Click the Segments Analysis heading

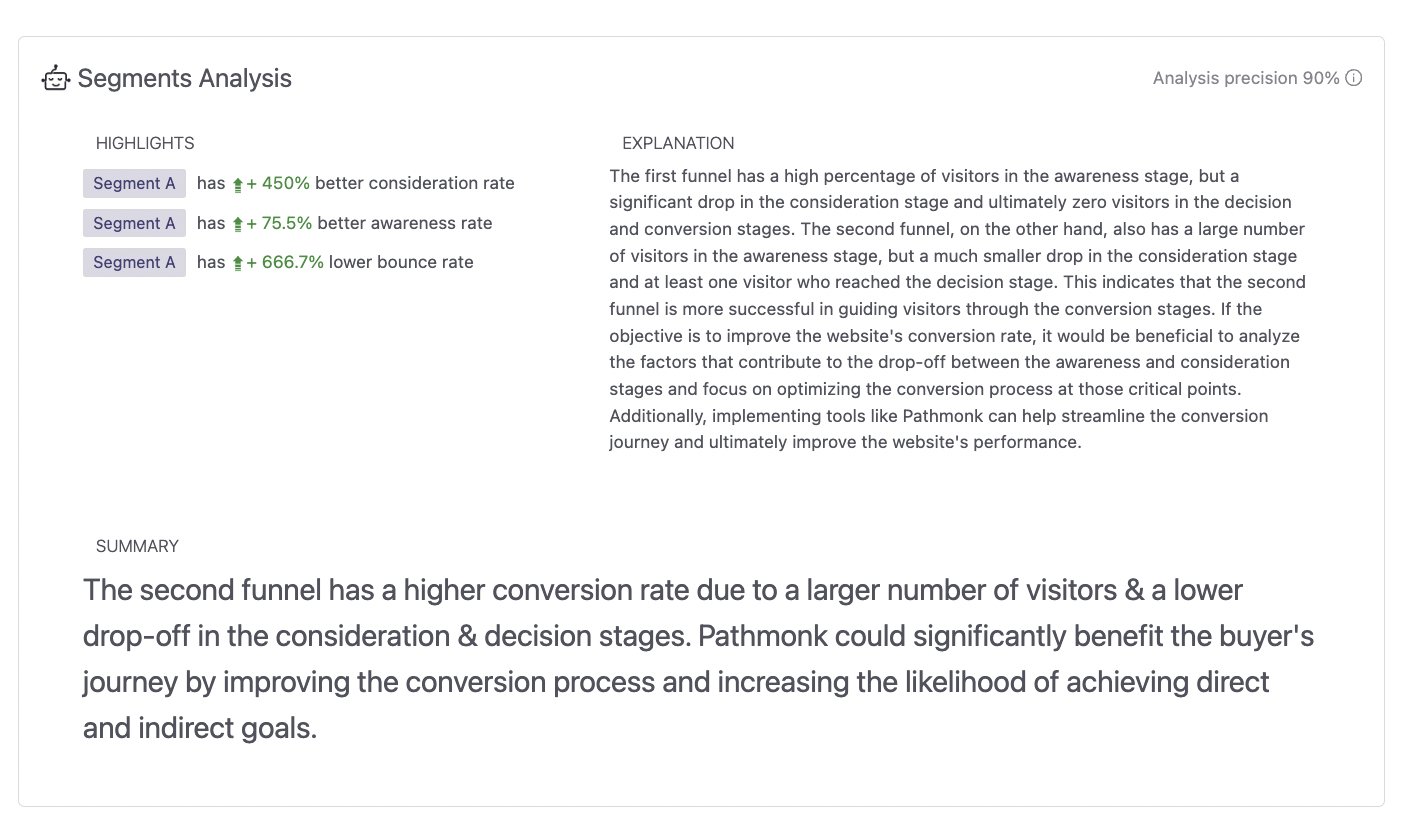185,79
